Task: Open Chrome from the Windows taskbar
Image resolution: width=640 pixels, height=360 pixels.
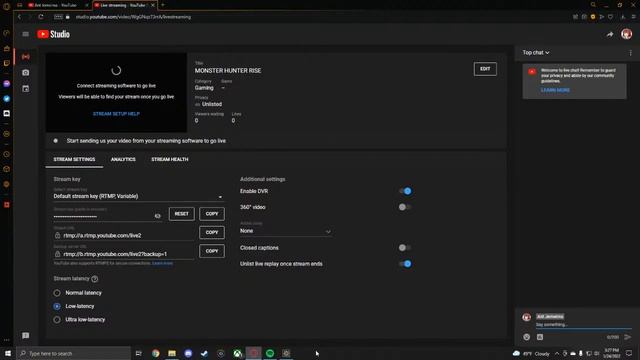Action: (x=156, y=353)
